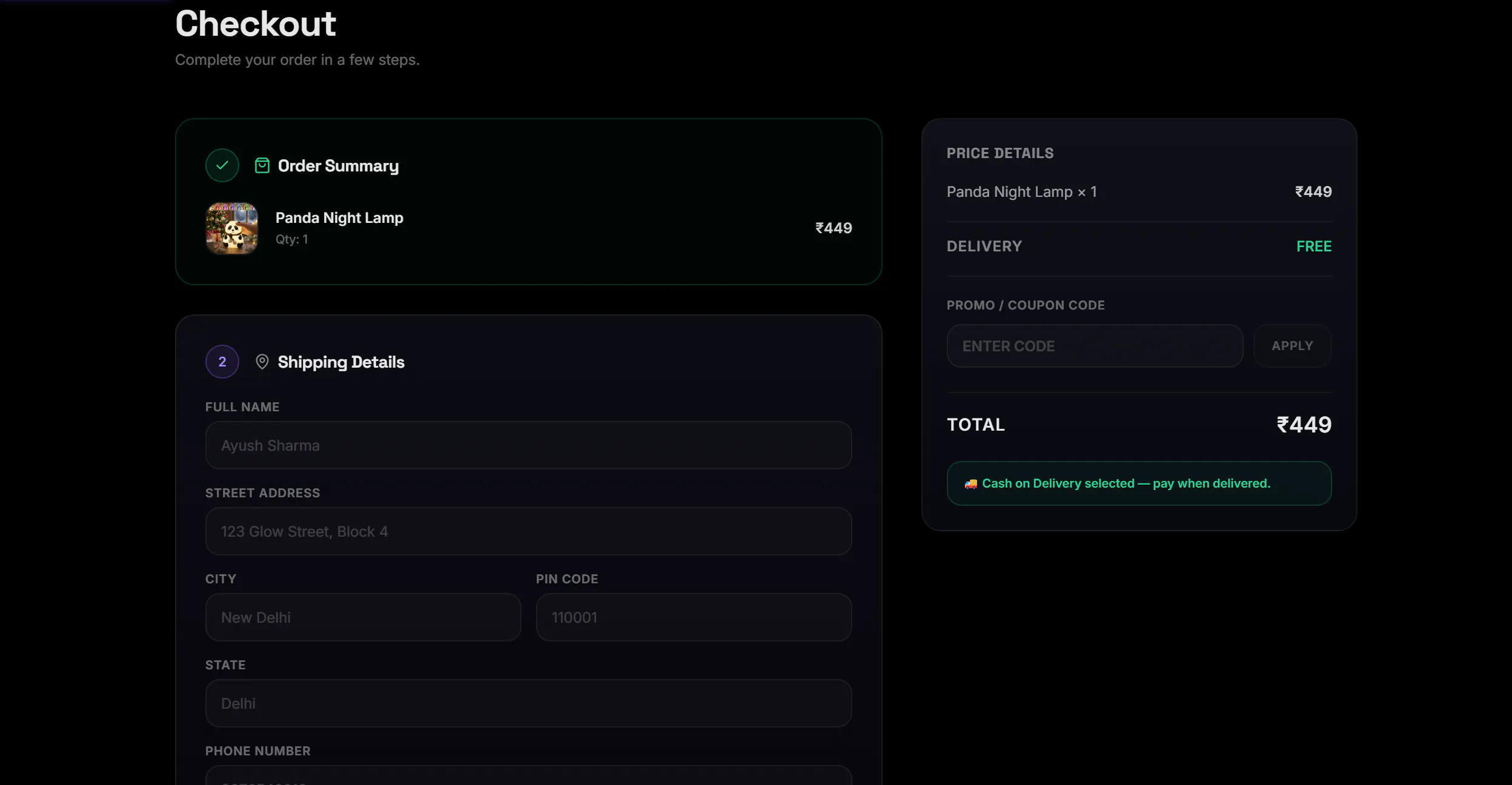Click the FREE delivery label
Image resolution: width=1512 pixels, height=785 pixels.
pos(1314,247)
